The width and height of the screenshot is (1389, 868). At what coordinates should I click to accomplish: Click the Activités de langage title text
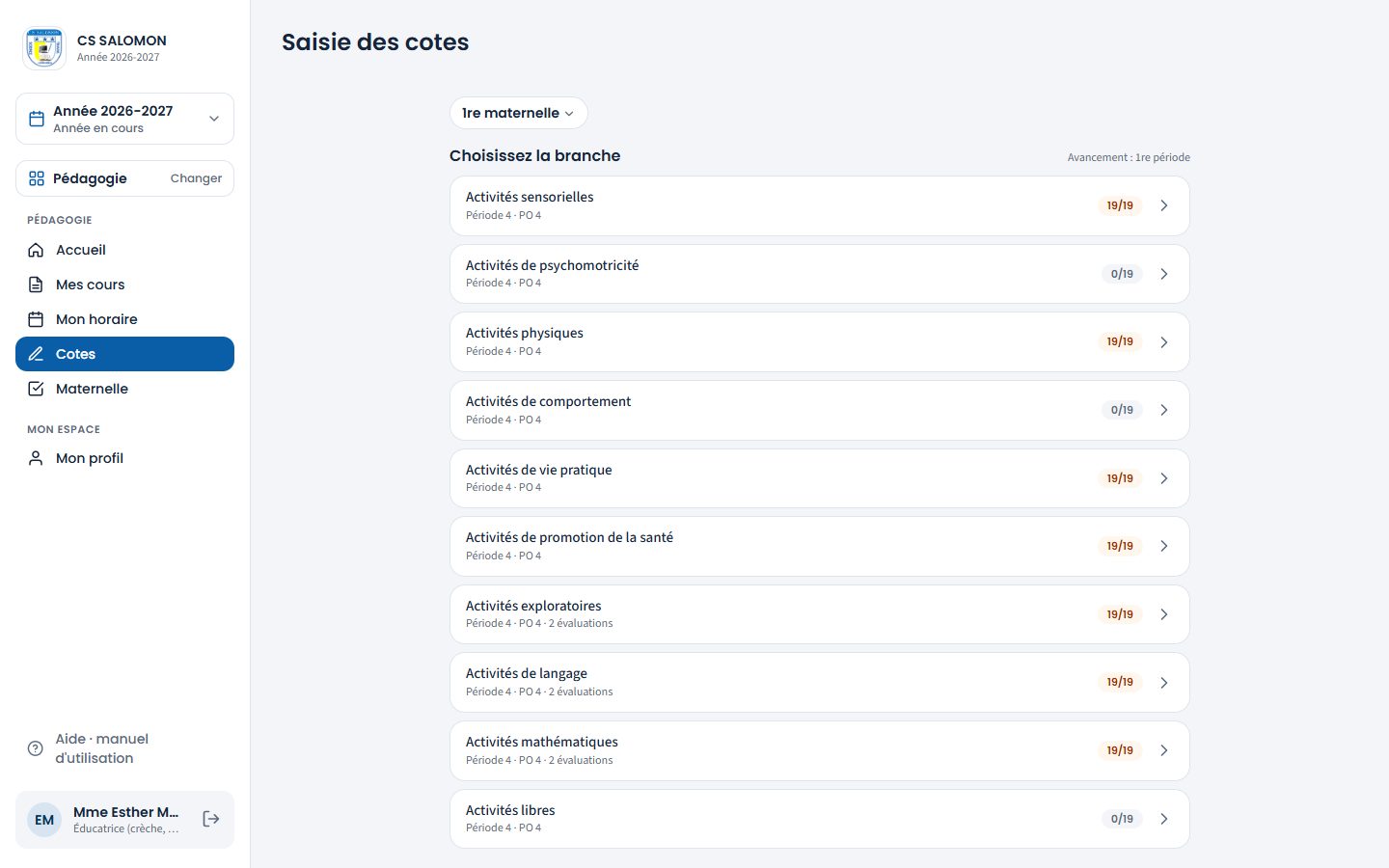527,673
